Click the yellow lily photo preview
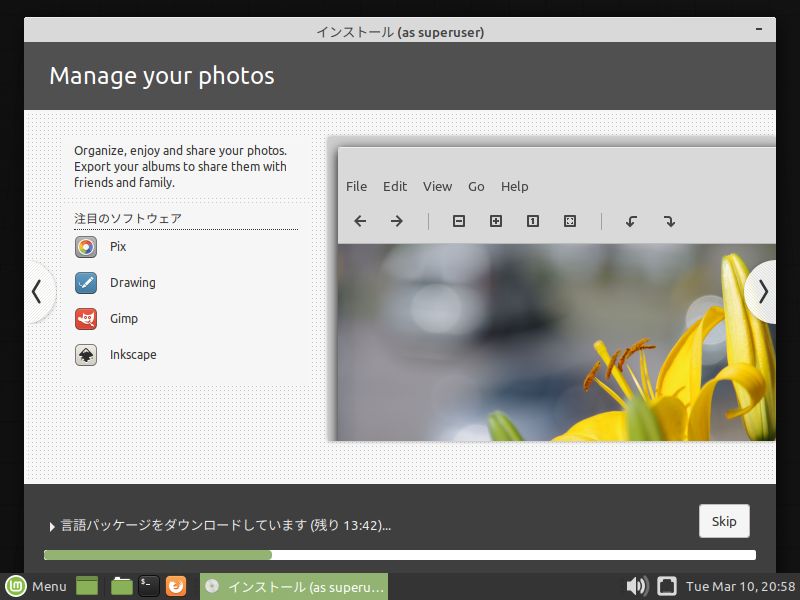 click(x=557, y=342)
